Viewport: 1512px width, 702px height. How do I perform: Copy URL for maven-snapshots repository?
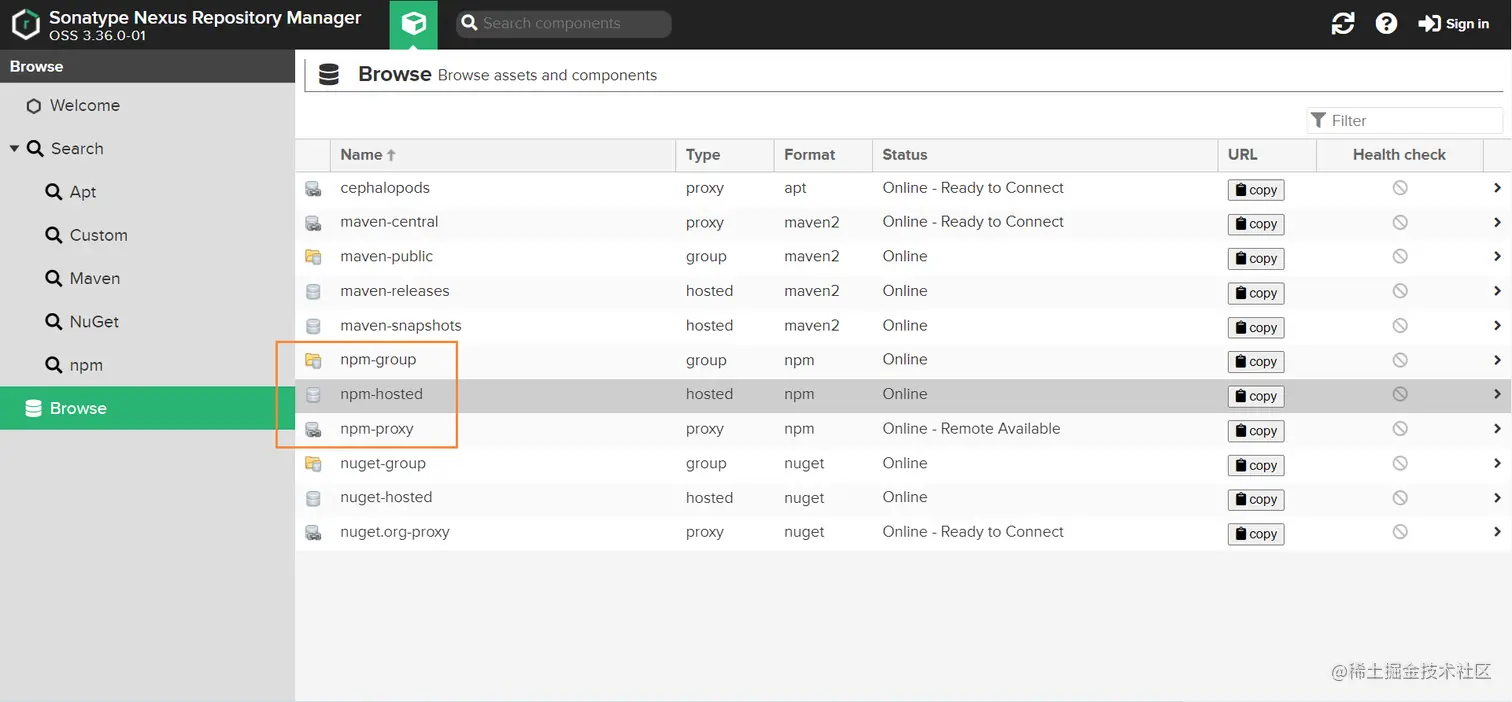pos(1256,327)
